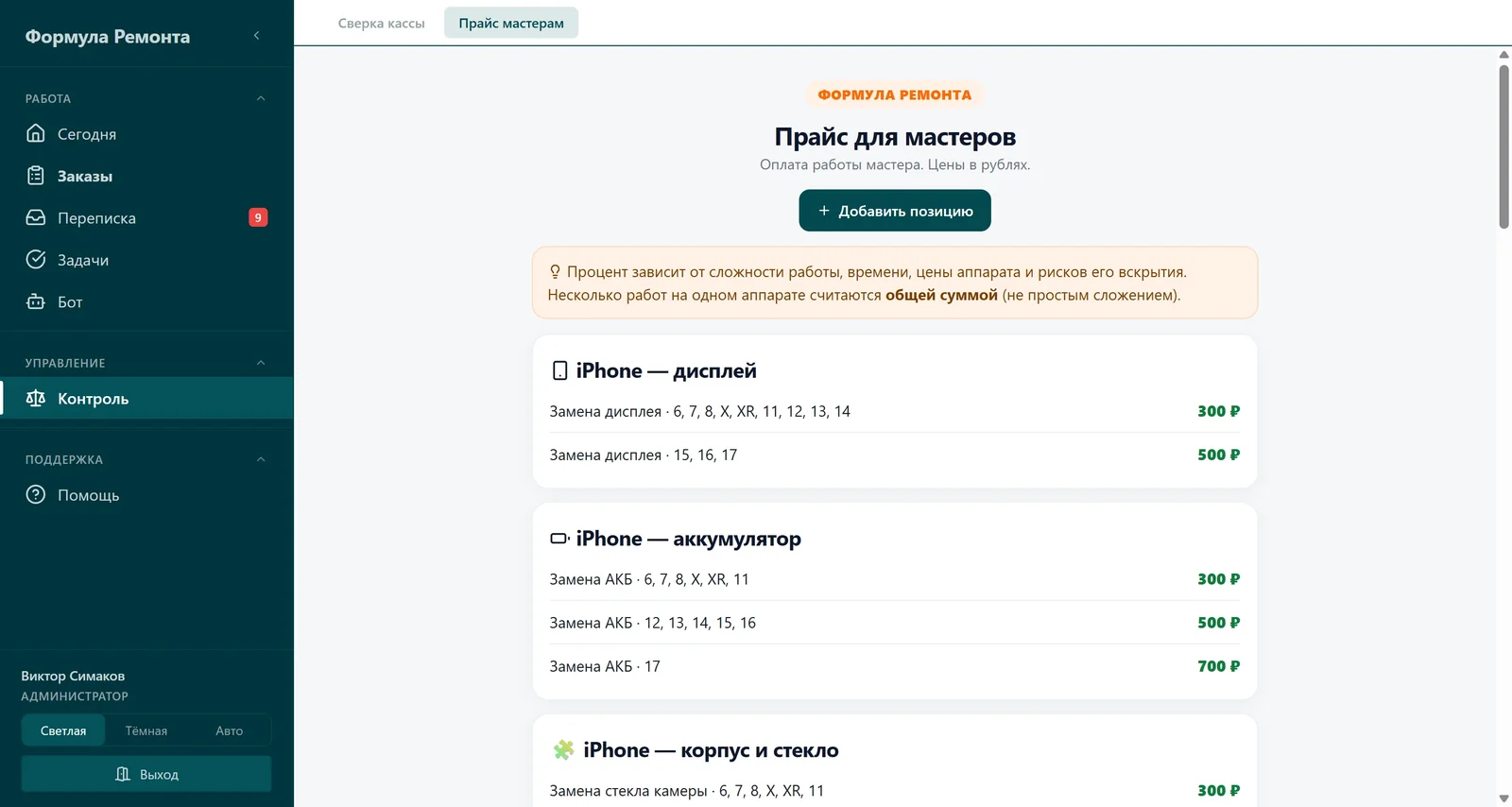The image size is (1512, 807).
Task: Click the Бот robot icon
Action: pyautogui.click(x=36, y=301)
